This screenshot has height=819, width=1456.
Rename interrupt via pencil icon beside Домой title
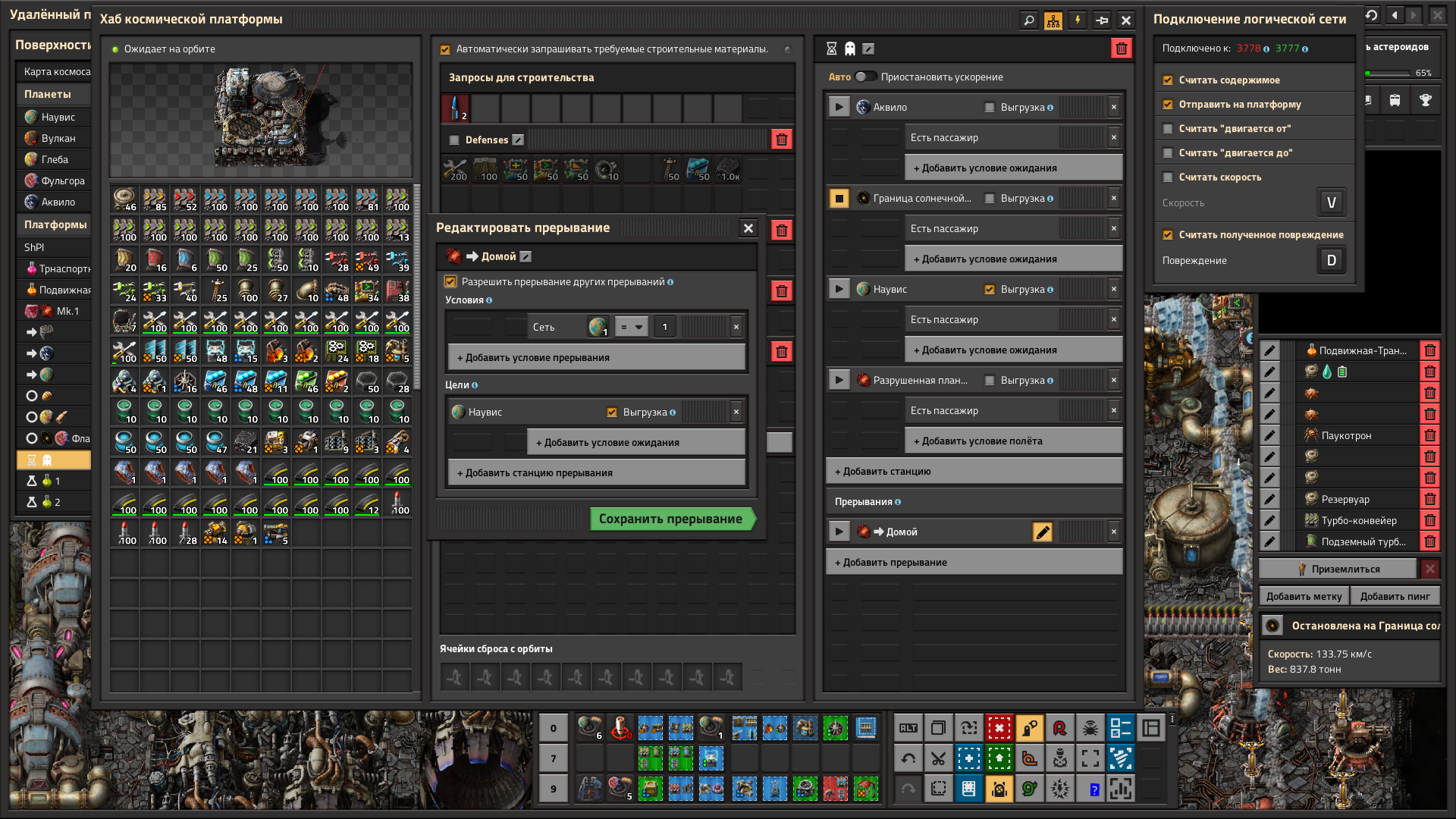coord(526,256)
